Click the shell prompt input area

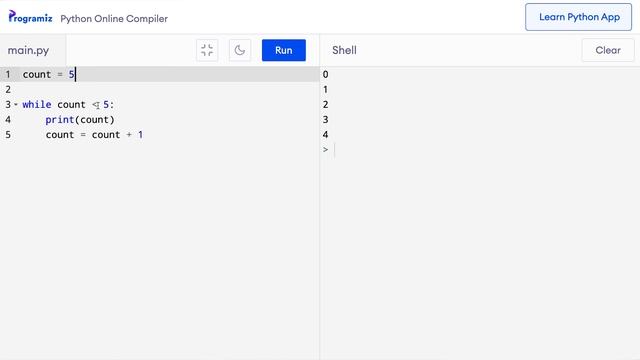(x=484, y=150)
